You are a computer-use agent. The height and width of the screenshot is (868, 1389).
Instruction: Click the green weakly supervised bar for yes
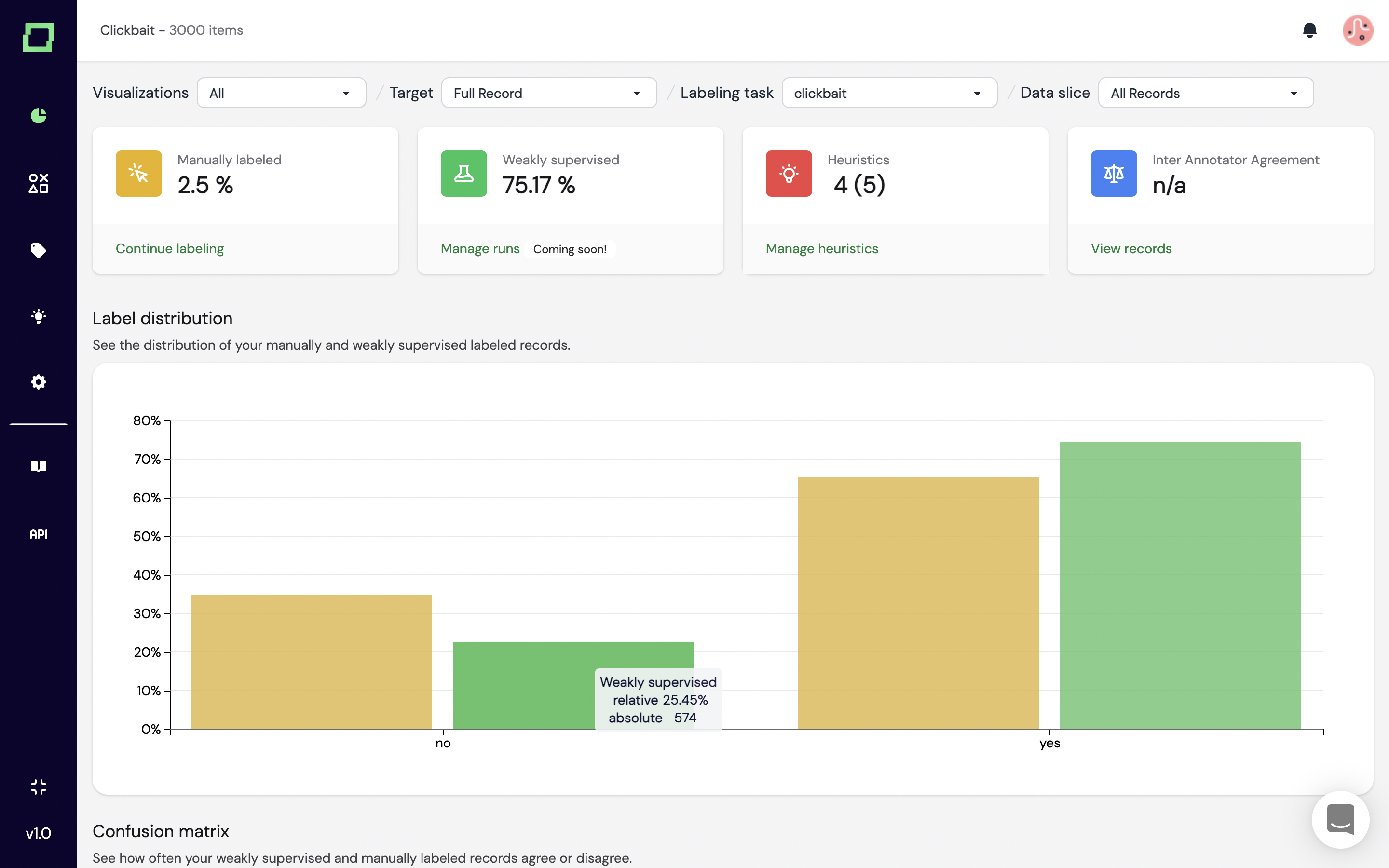coord(1180,585)
